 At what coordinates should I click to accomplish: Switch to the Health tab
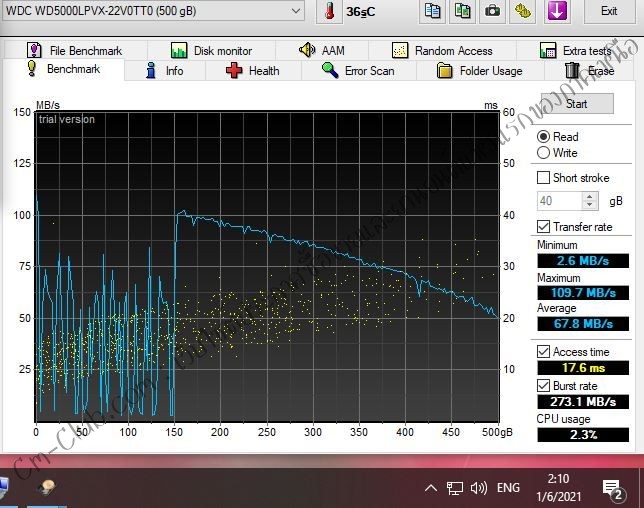[253, 71]
